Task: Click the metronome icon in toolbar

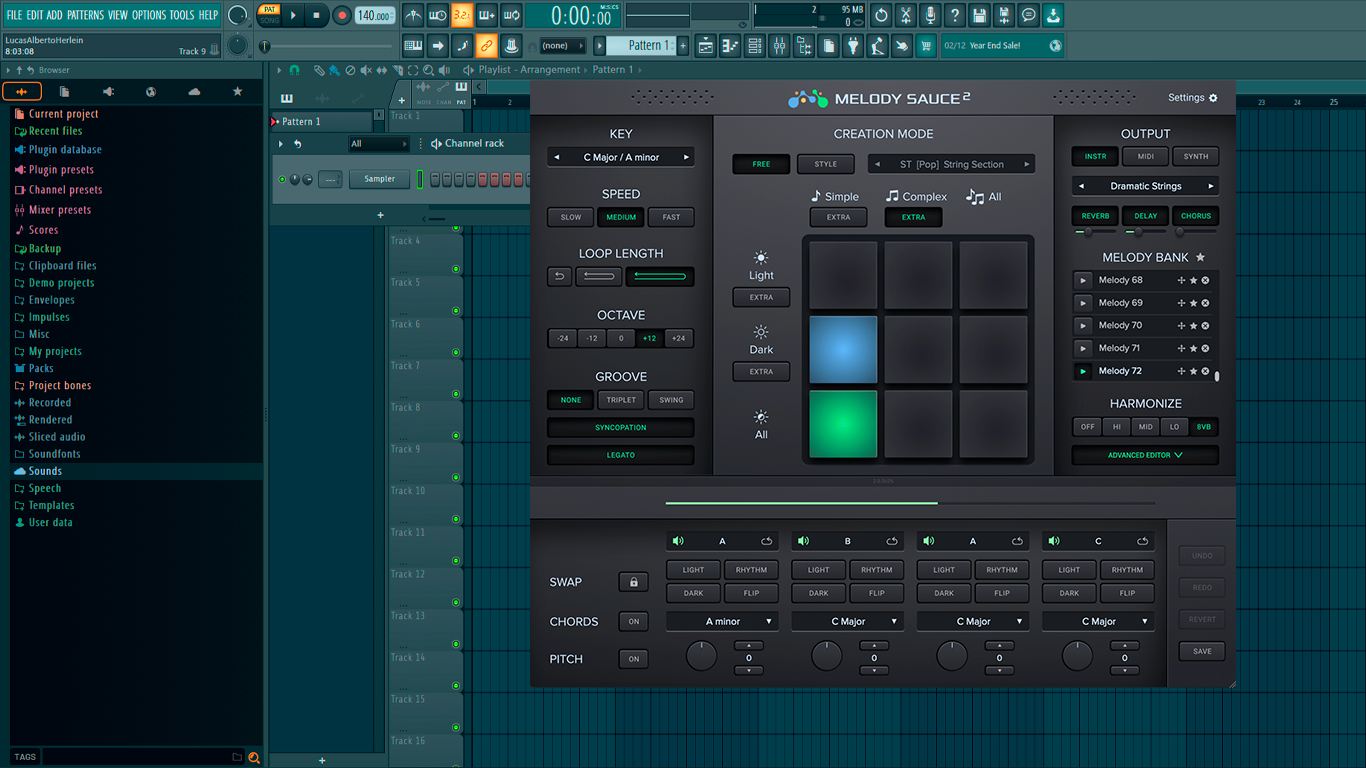Action: (x=413, y=15)
